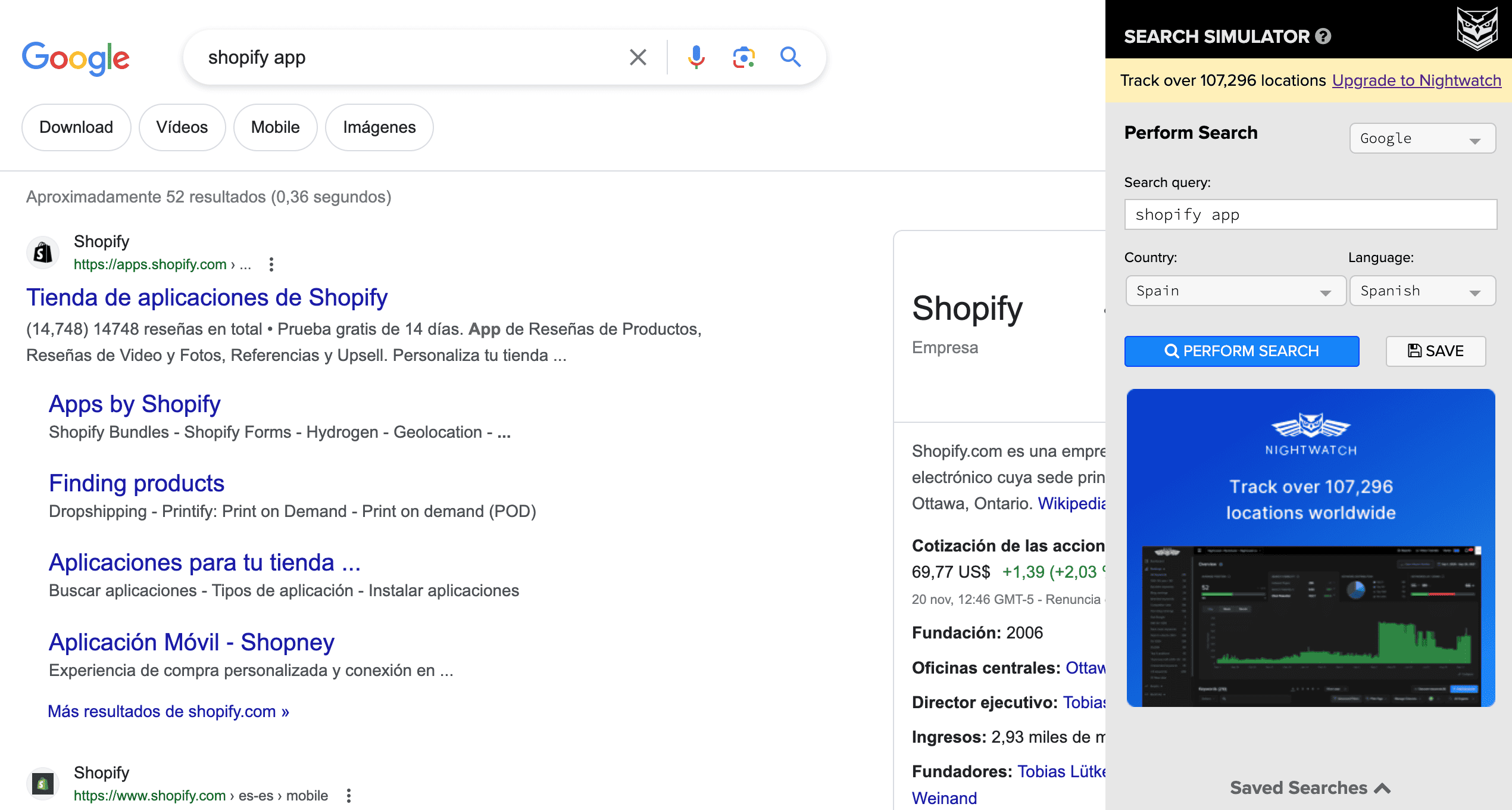This screenshot has width=1512, height=810.
Task: Click the Nightwatch promotional banner image
Action: coord(1311,548)
